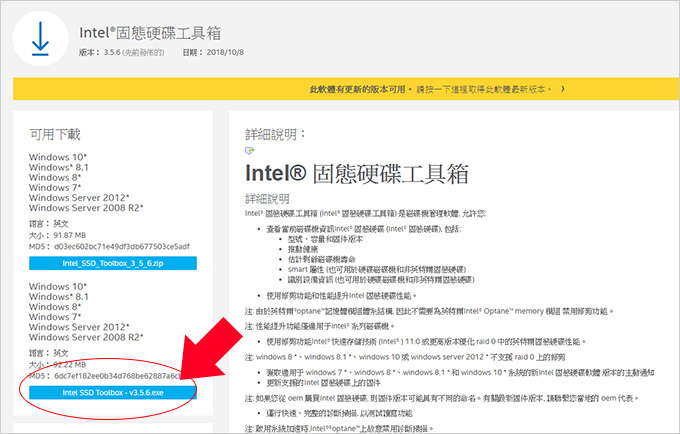Click the second Windows 10 entry

(x=58, y=287)
